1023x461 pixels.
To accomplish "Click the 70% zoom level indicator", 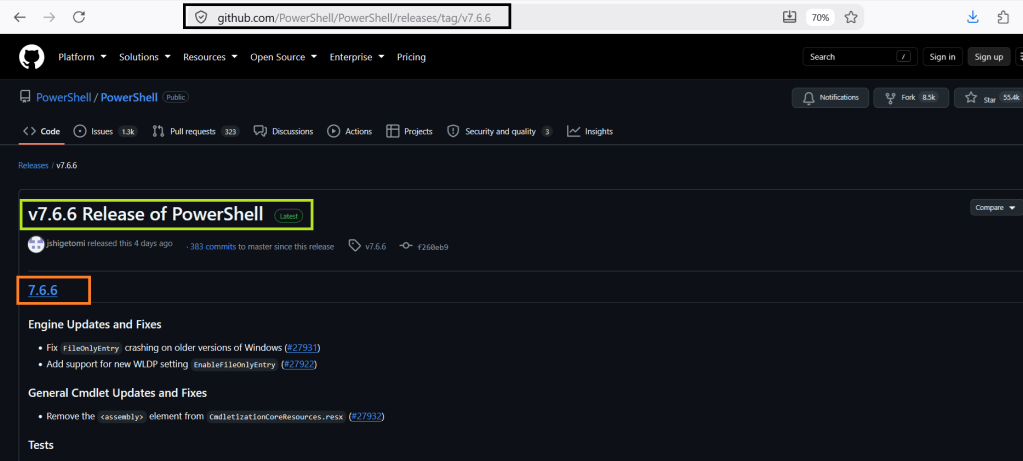I will (x=820, y=18).
